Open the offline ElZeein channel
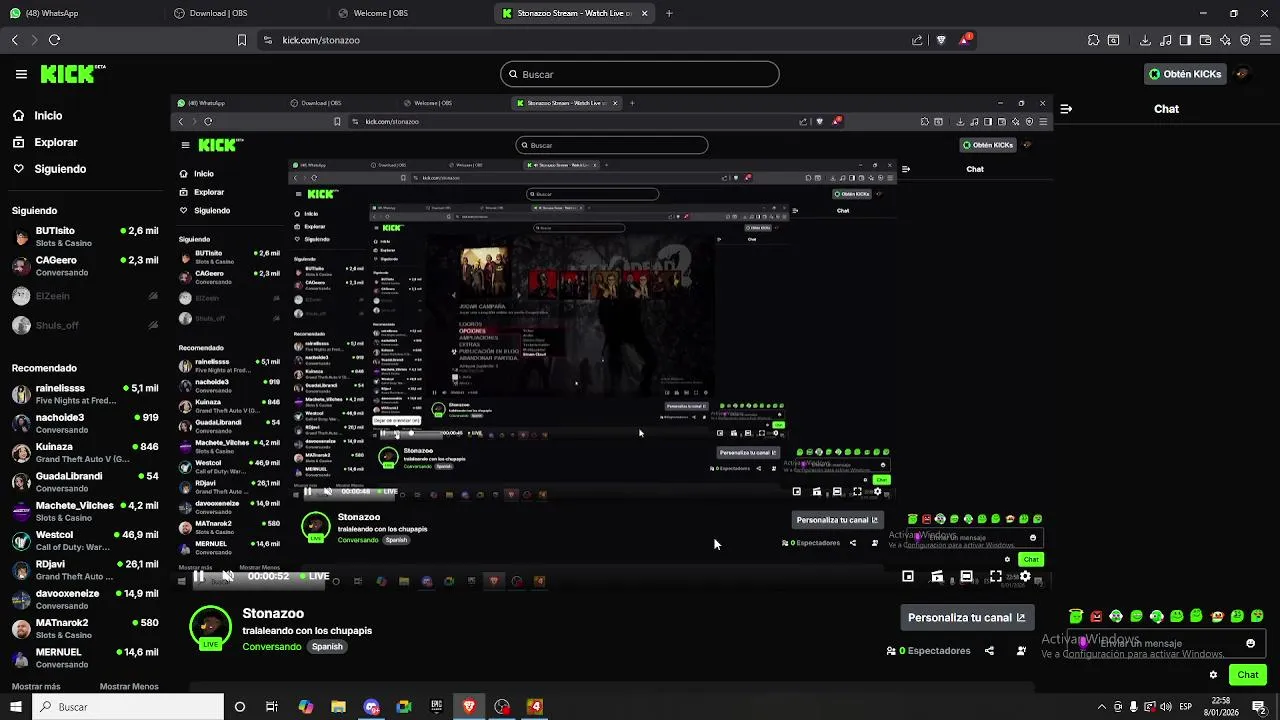Image resolution: width=1280 pixels, height=720 pixels. (x=85, y=296)
